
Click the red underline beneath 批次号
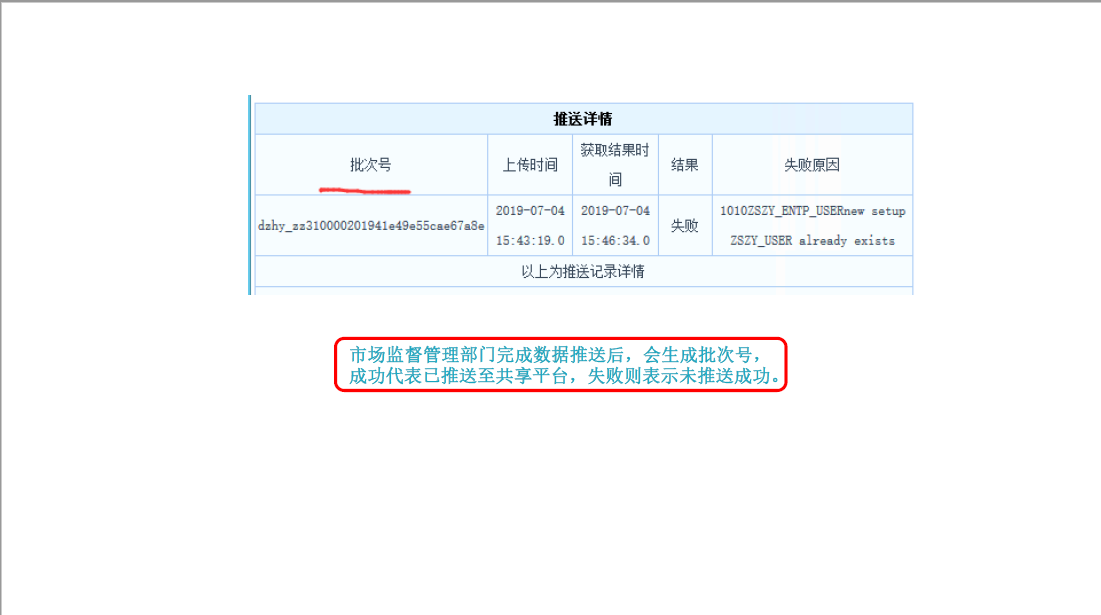point(365,189)
